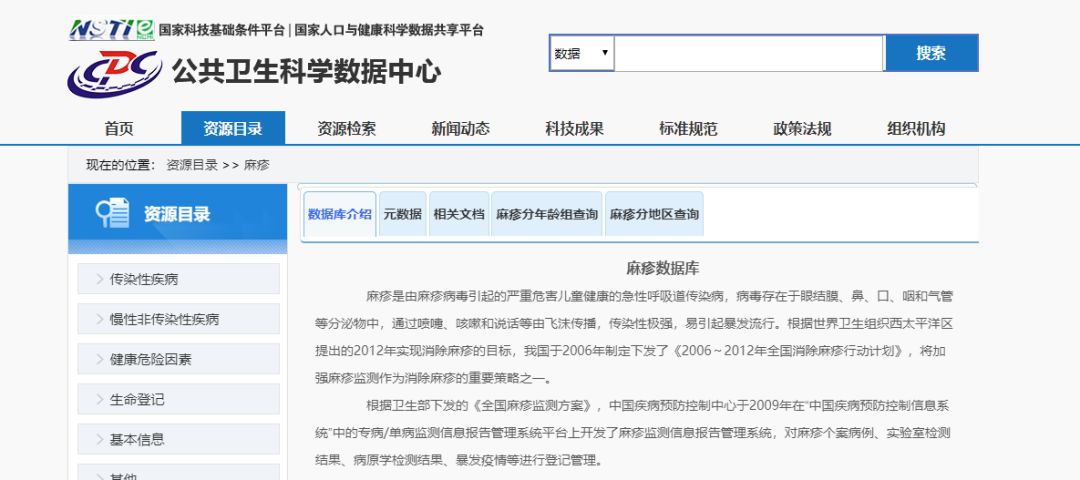Screen dimensions: 1080x480
Task: Click the 搜索 button
Action: 931,53
